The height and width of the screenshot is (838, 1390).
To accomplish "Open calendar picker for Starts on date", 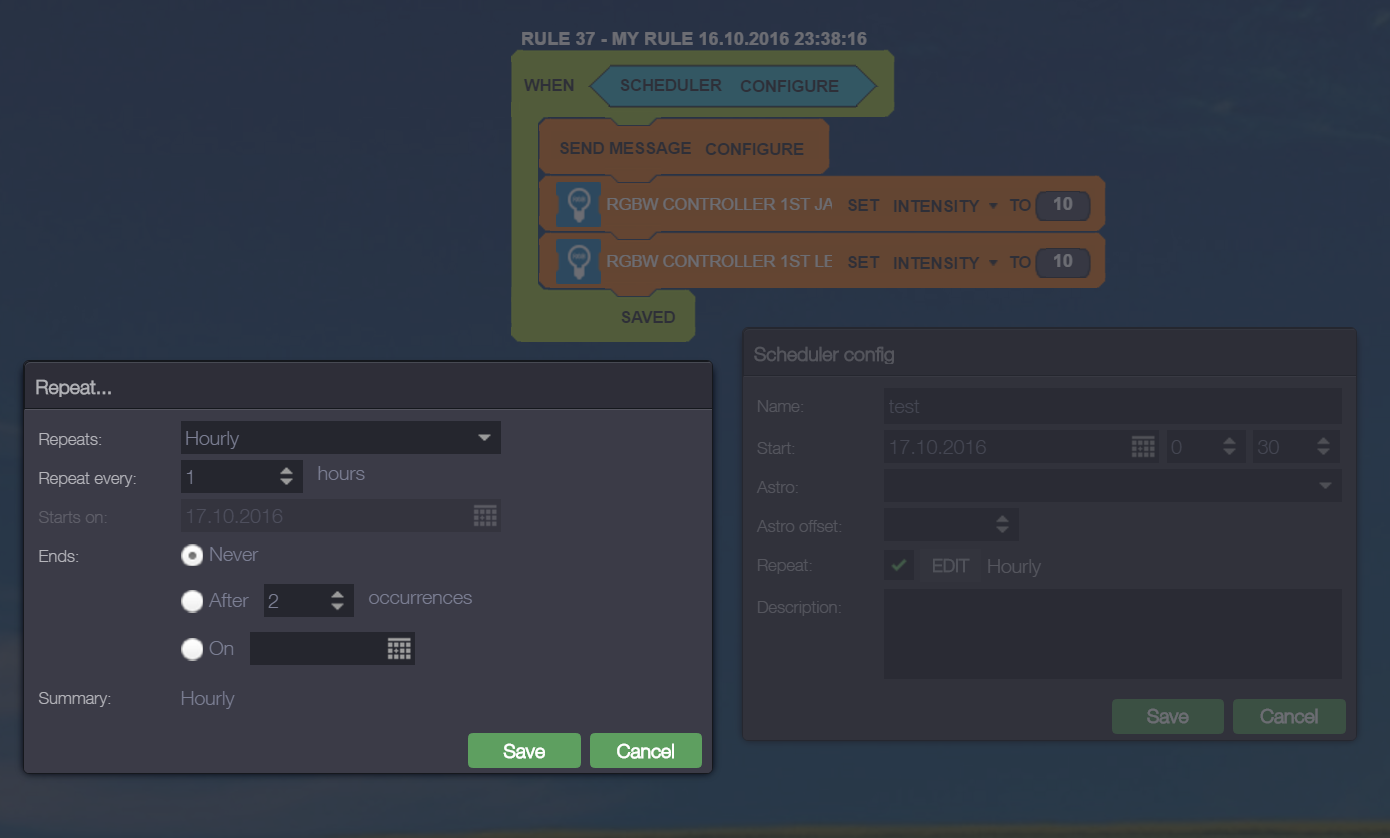I will tap(485, 516).
